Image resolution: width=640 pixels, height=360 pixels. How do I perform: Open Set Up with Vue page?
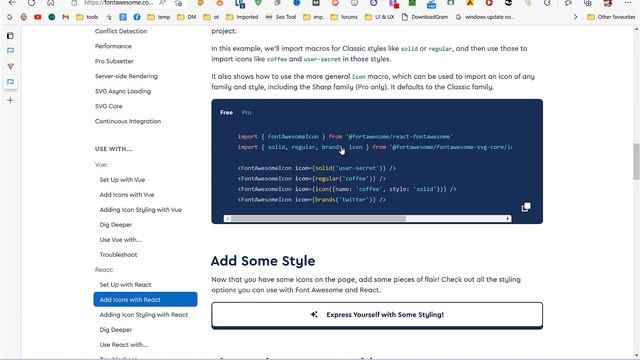[122, 180]
